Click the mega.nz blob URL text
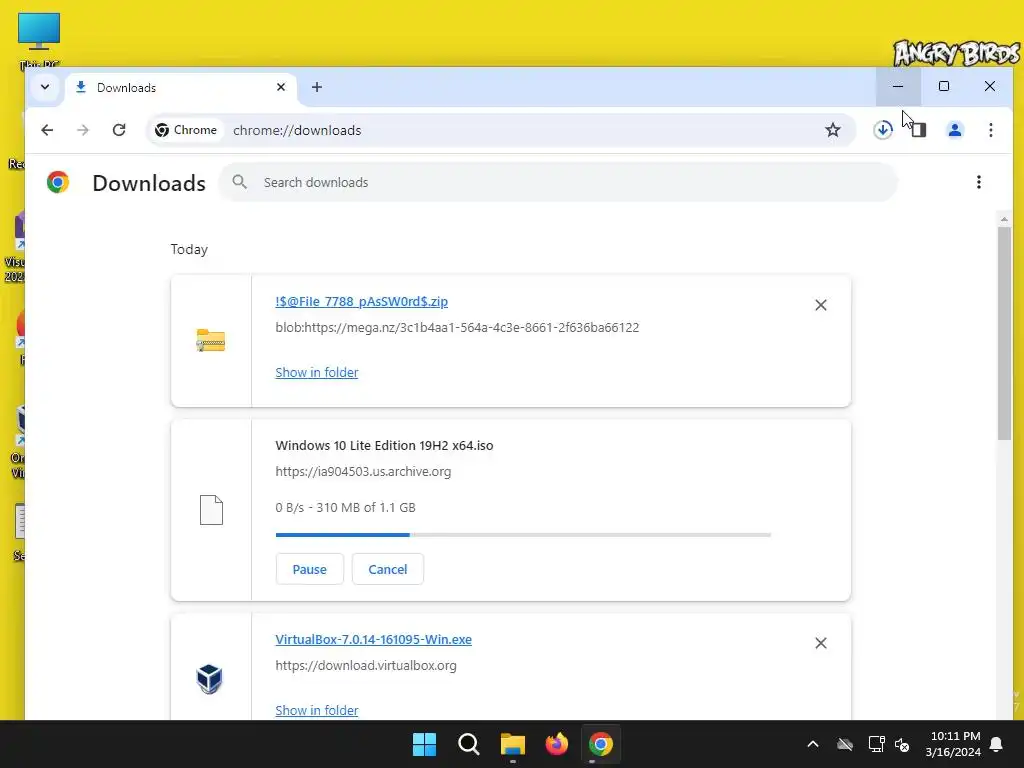This screenshot has width=1024, height=768. tap(457, 327)
